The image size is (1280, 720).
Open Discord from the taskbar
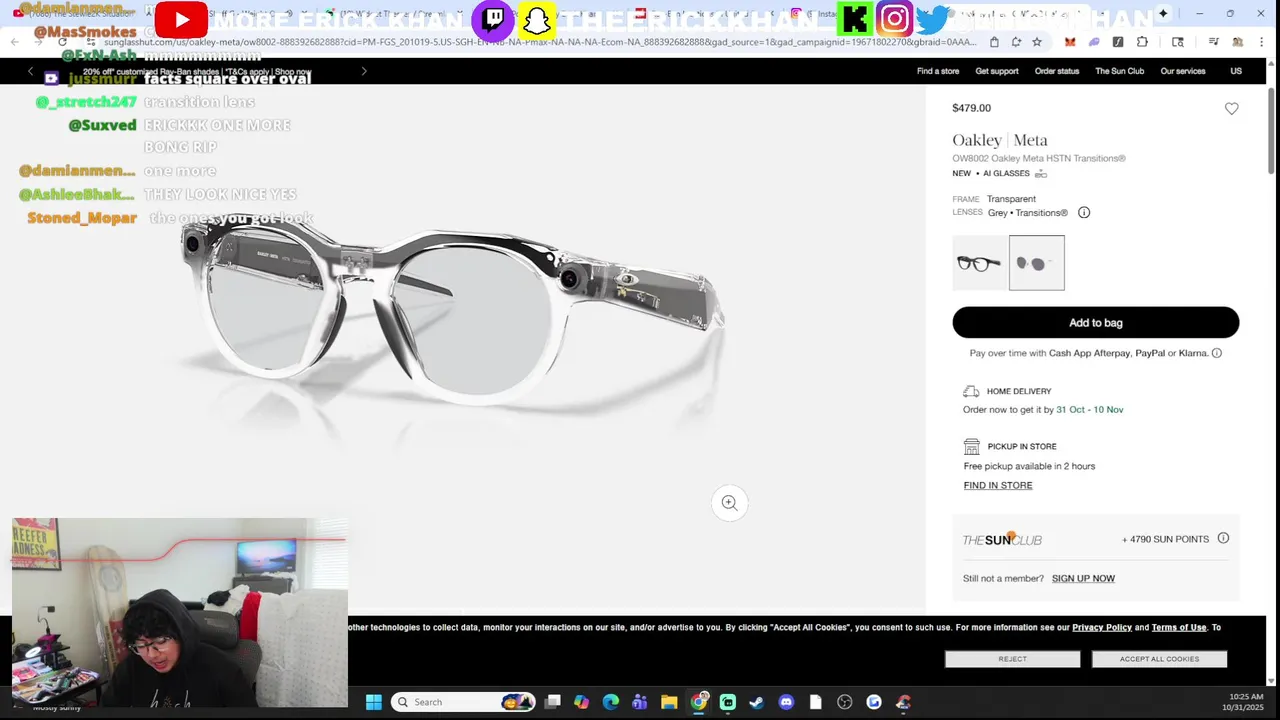[786, 702]
